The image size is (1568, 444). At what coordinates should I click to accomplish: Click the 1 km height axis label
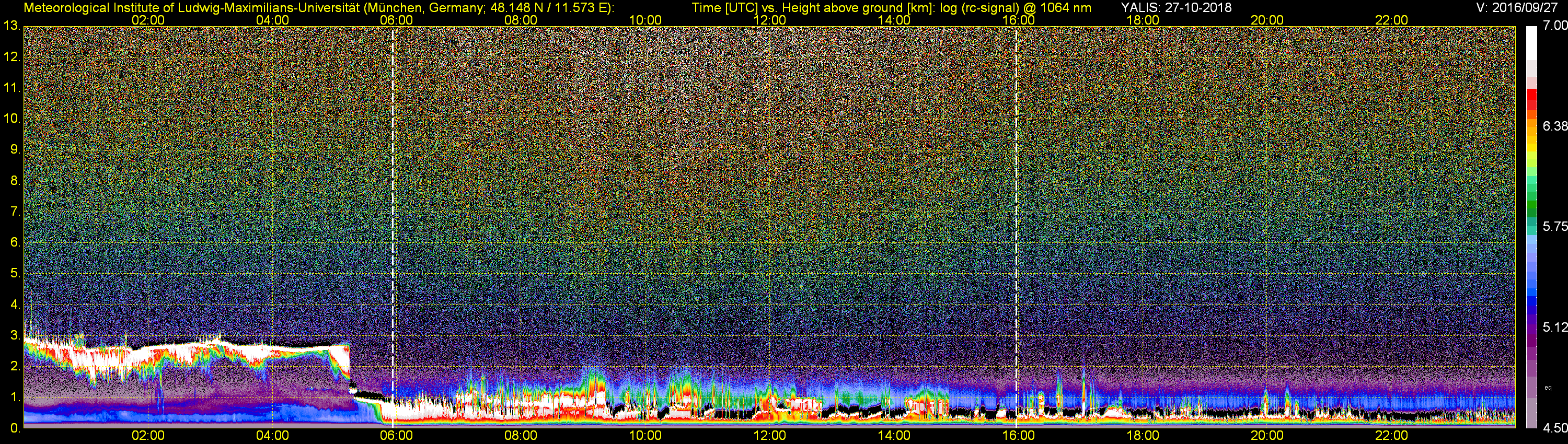coord(15,397)
